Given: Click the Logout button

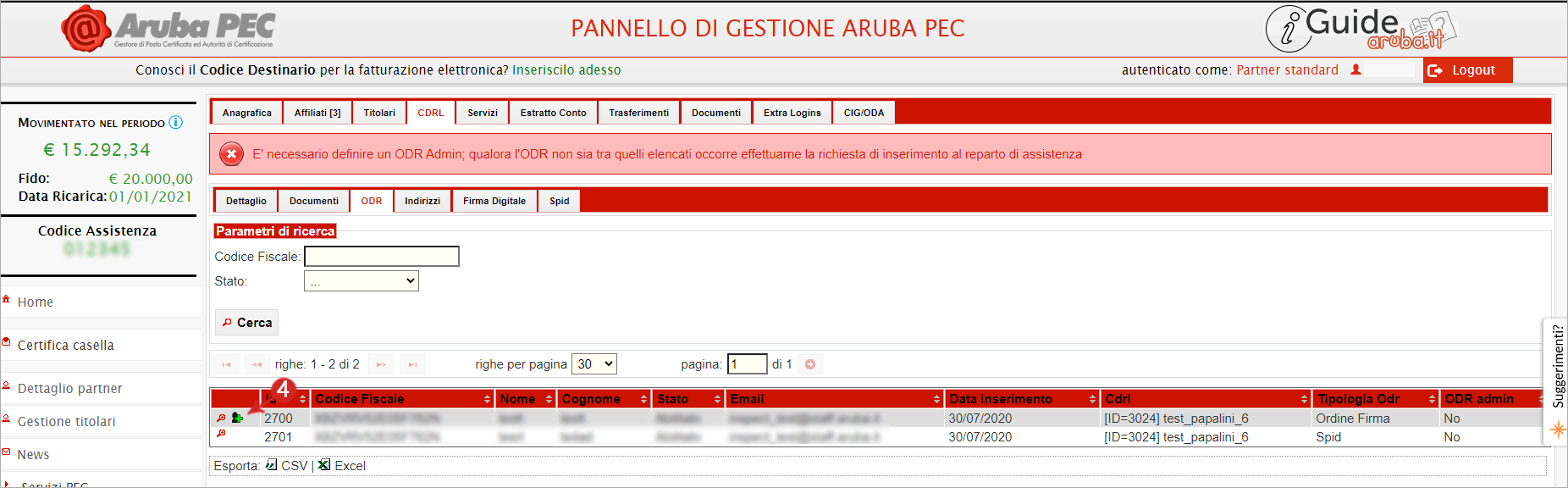Looking at the screenshot, I should 1468,70.
